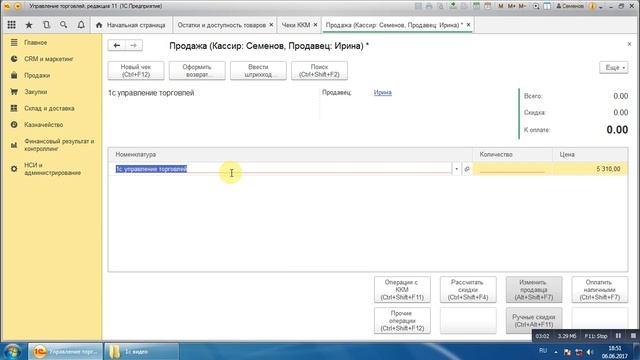
Task: Stop the screen recording
Action: tap(633, 336)
